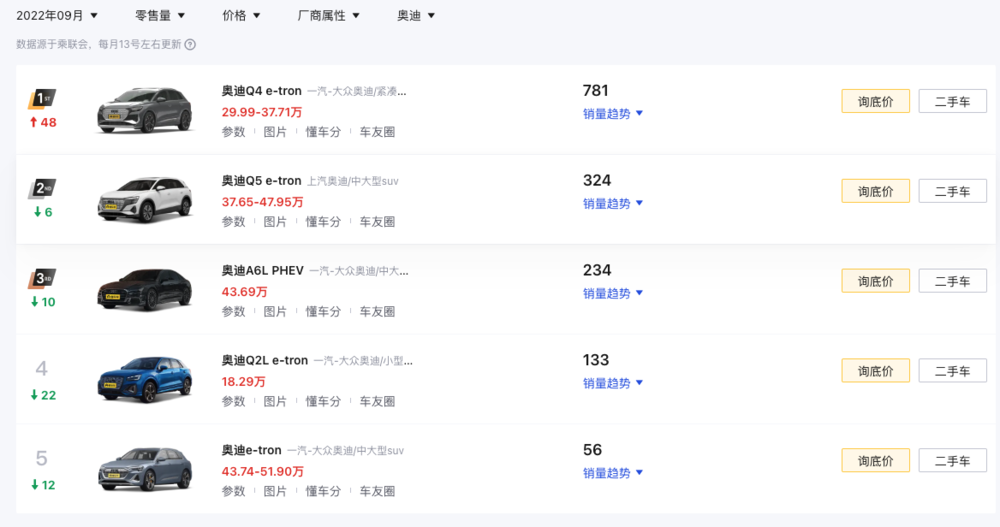Open 懂车分 for 奥迪Q5 e-tron
Screen dimensions: 1000x527
pos(323,222)
